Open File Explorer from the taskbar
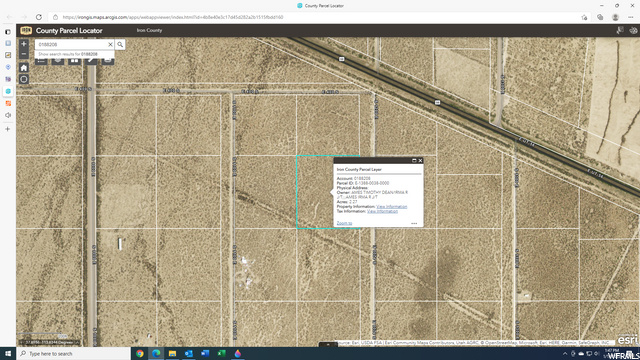640x360 pixels. pos(172,353)
